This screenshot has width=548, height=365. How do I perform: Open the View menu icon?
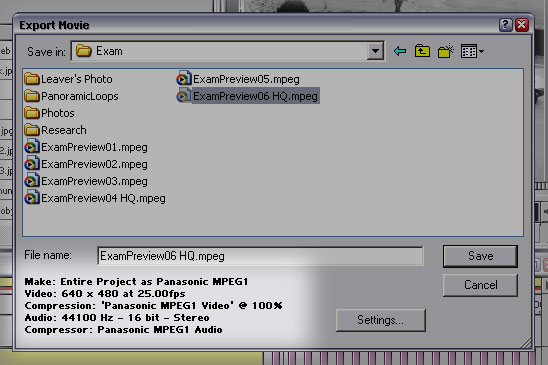click(x=472, y=51)
